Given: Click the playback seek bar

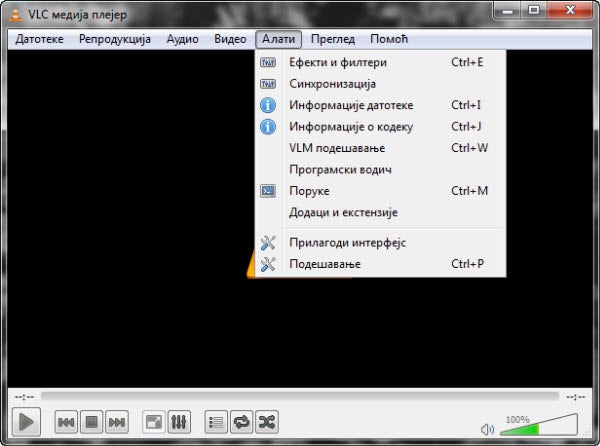Looking at the screenshot, I should 300,396.
